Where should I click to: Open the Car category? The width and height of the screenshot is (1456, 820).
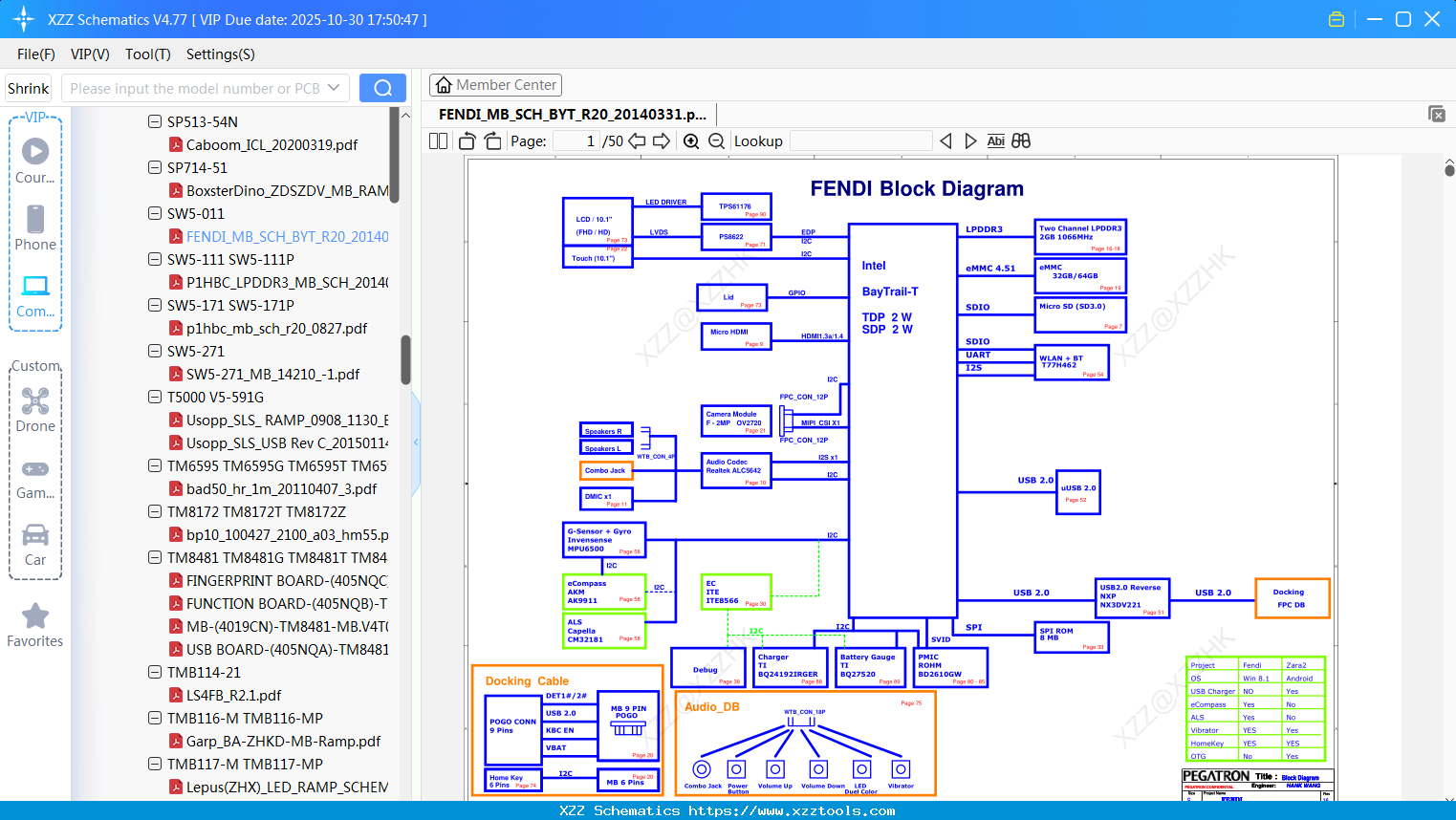tap(35, 545)
